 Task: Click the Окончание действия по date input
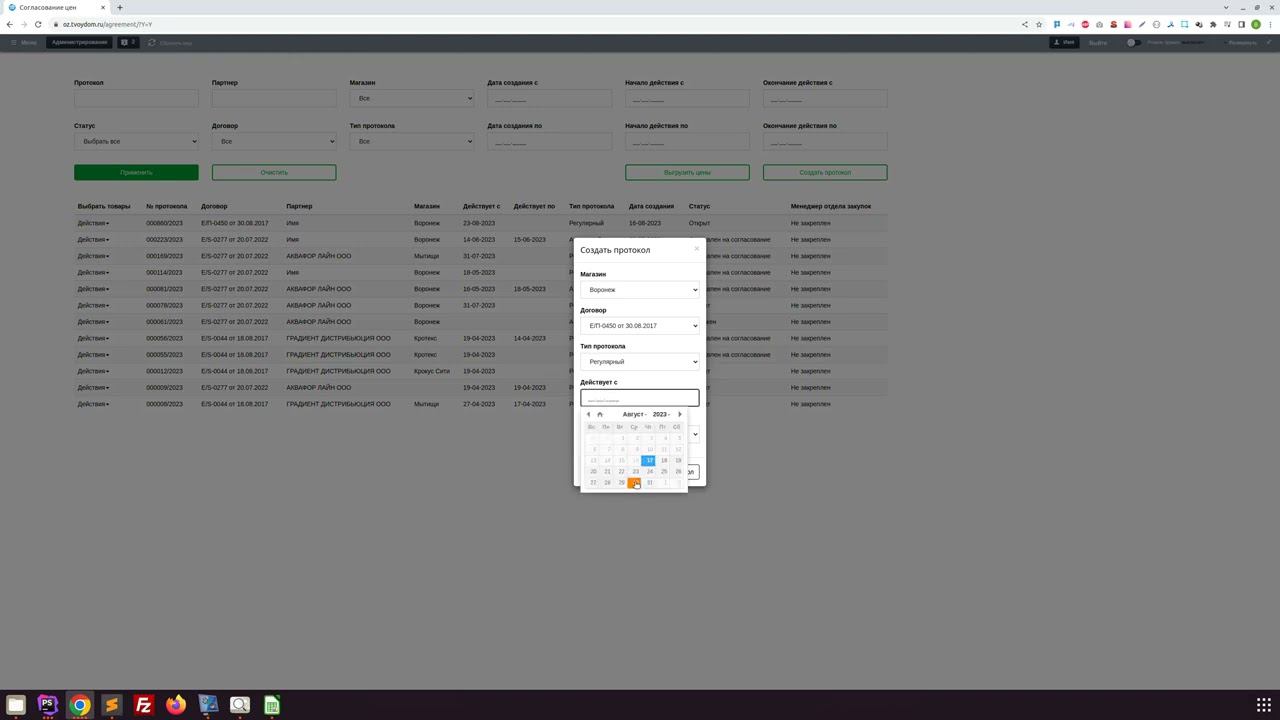click(825, 142)
